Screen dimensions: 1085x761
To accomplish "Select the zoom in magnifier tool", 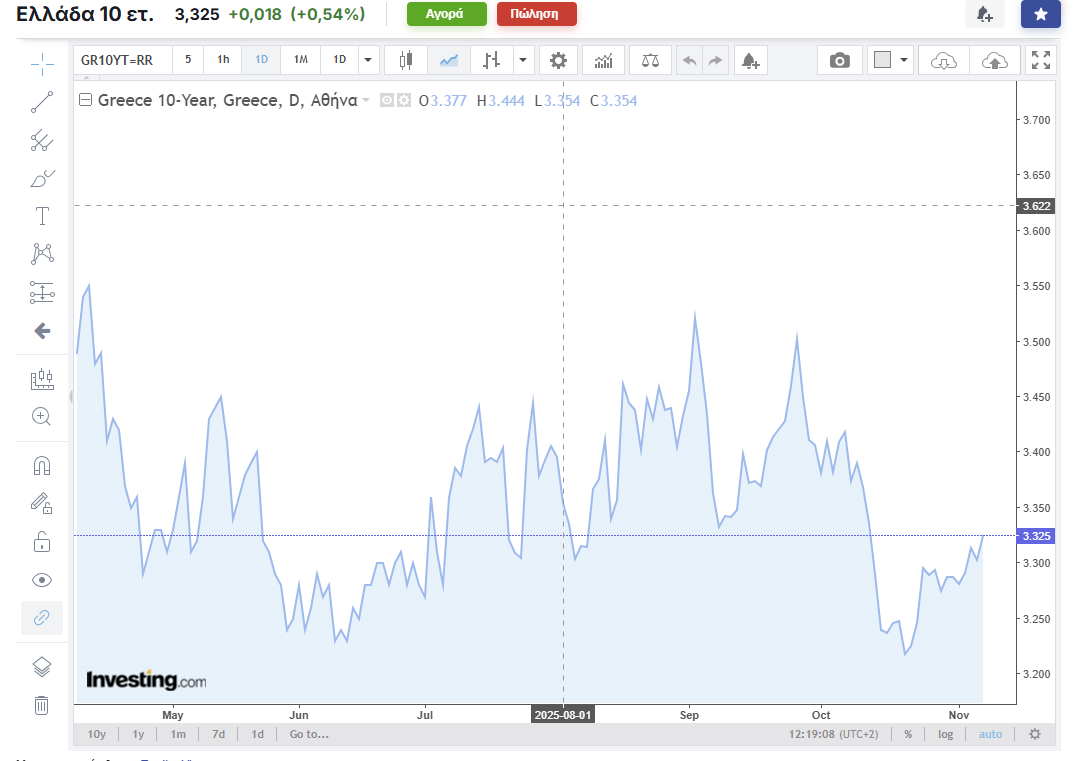I will click(x=42, y=416).
